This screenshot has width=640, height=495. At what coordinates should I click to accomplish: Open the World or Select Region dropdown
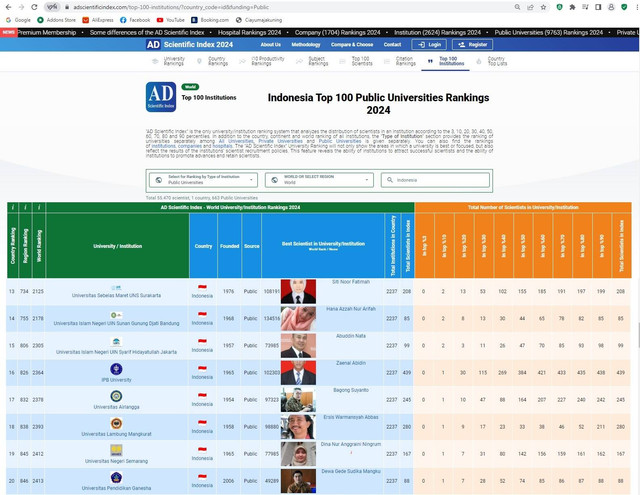click(x=319, y=180)
